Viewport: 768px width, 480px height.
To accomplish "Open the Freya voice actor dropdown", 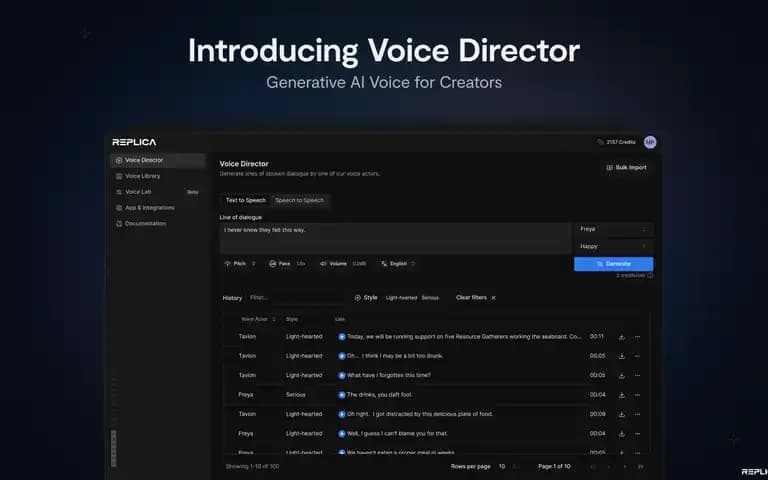I will click(613, 229).
